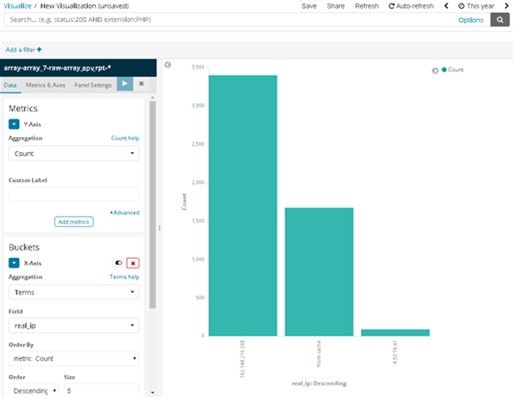The width and height of the screenshot is (517, 399).
Task: Focus the Size input showing 5
Action: coord(101,390)
